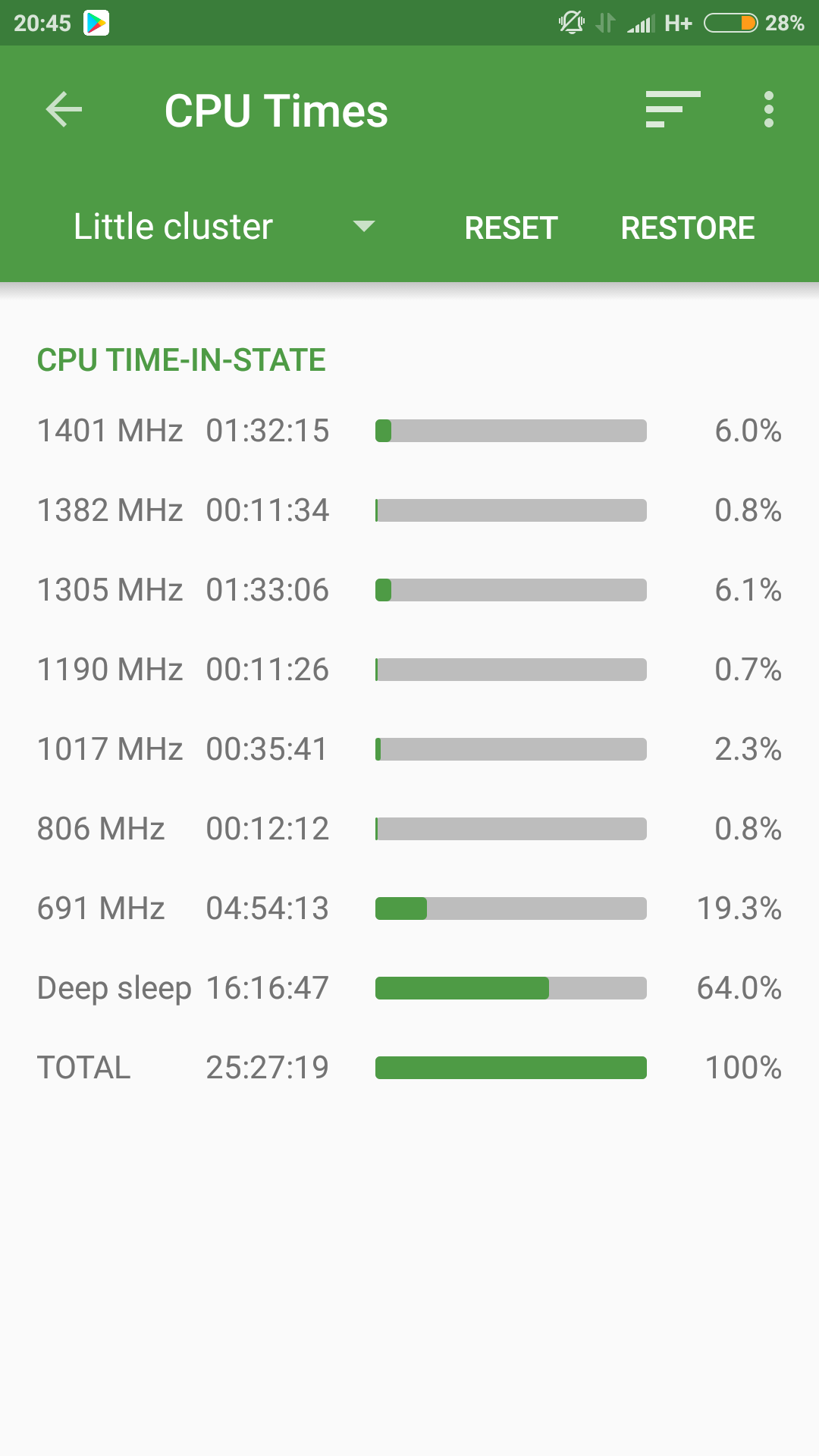The width and height of the screenshot is (819, 1456).
Task: Tap the 19.3% percentage value
Action: (x=739, y=908)
